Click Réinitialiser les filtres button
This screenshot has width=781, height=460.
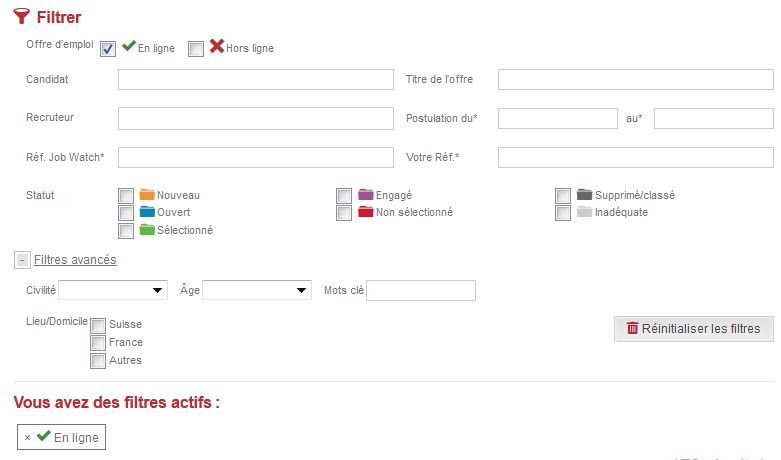(x=694, y=329)
